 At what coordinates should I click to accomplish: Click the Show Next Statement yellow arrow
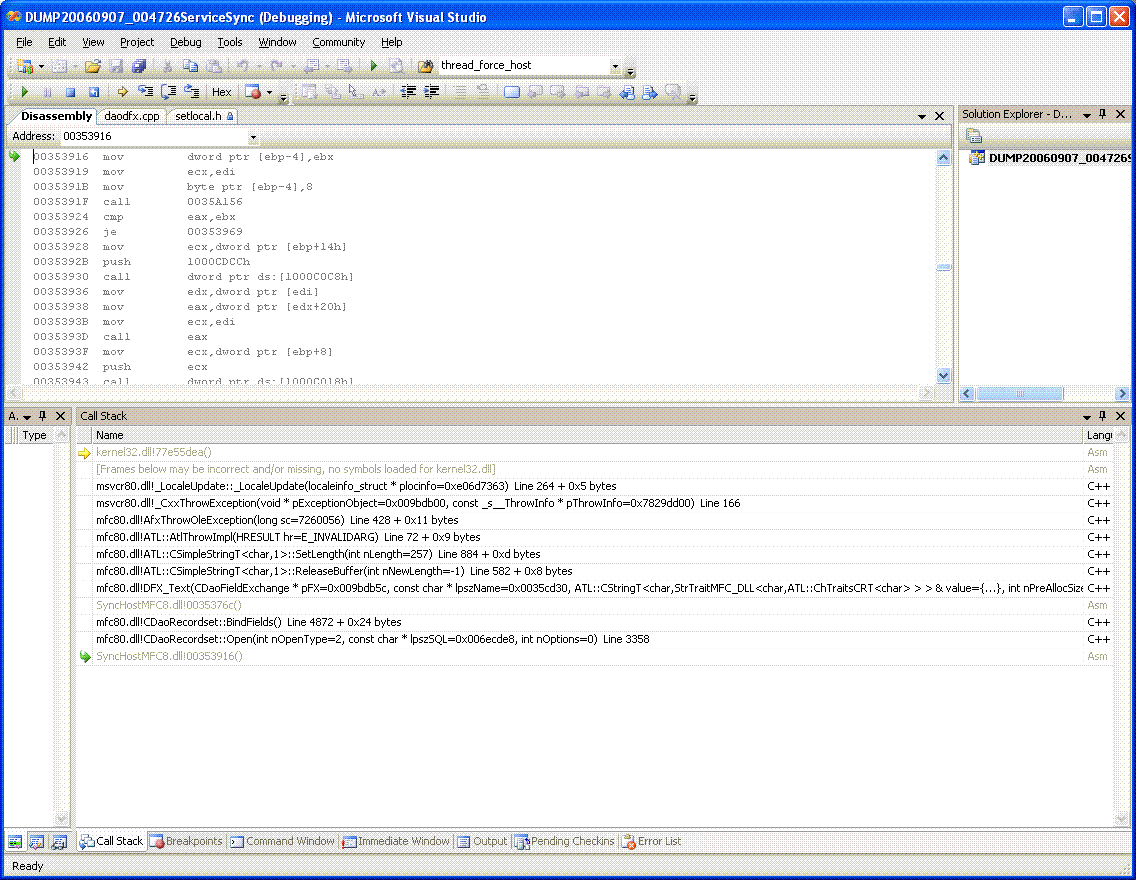point(122,92)
